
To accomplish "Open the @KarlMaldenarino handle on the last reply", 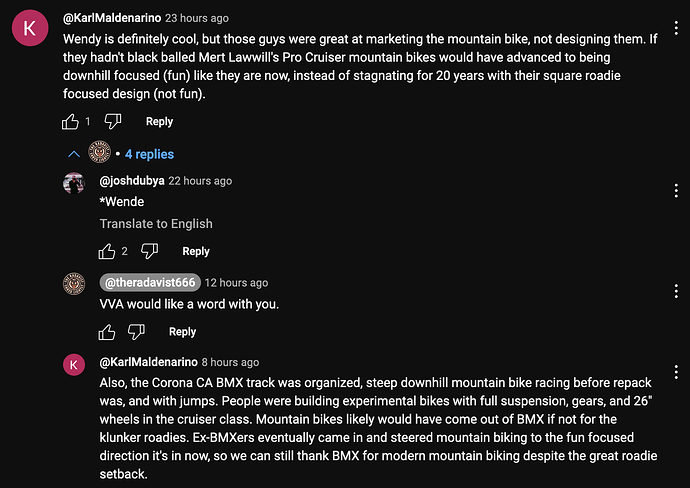I will [x=148, y=362].
